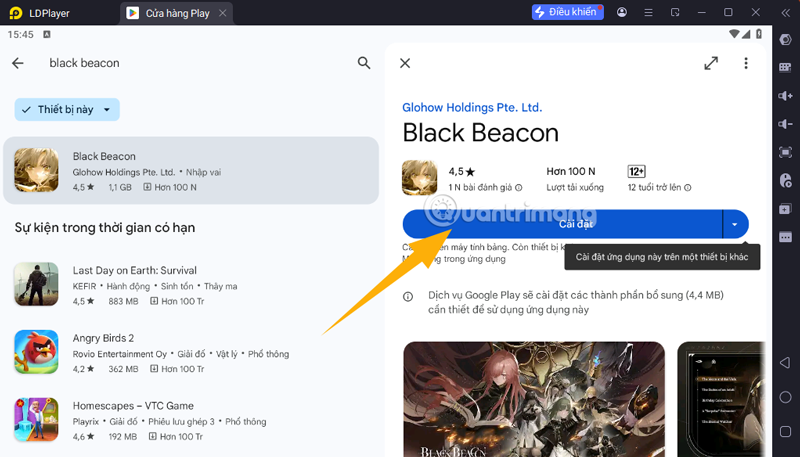Close the Cửa hàng Play tab
800x457 pixels.
point(223,13)
